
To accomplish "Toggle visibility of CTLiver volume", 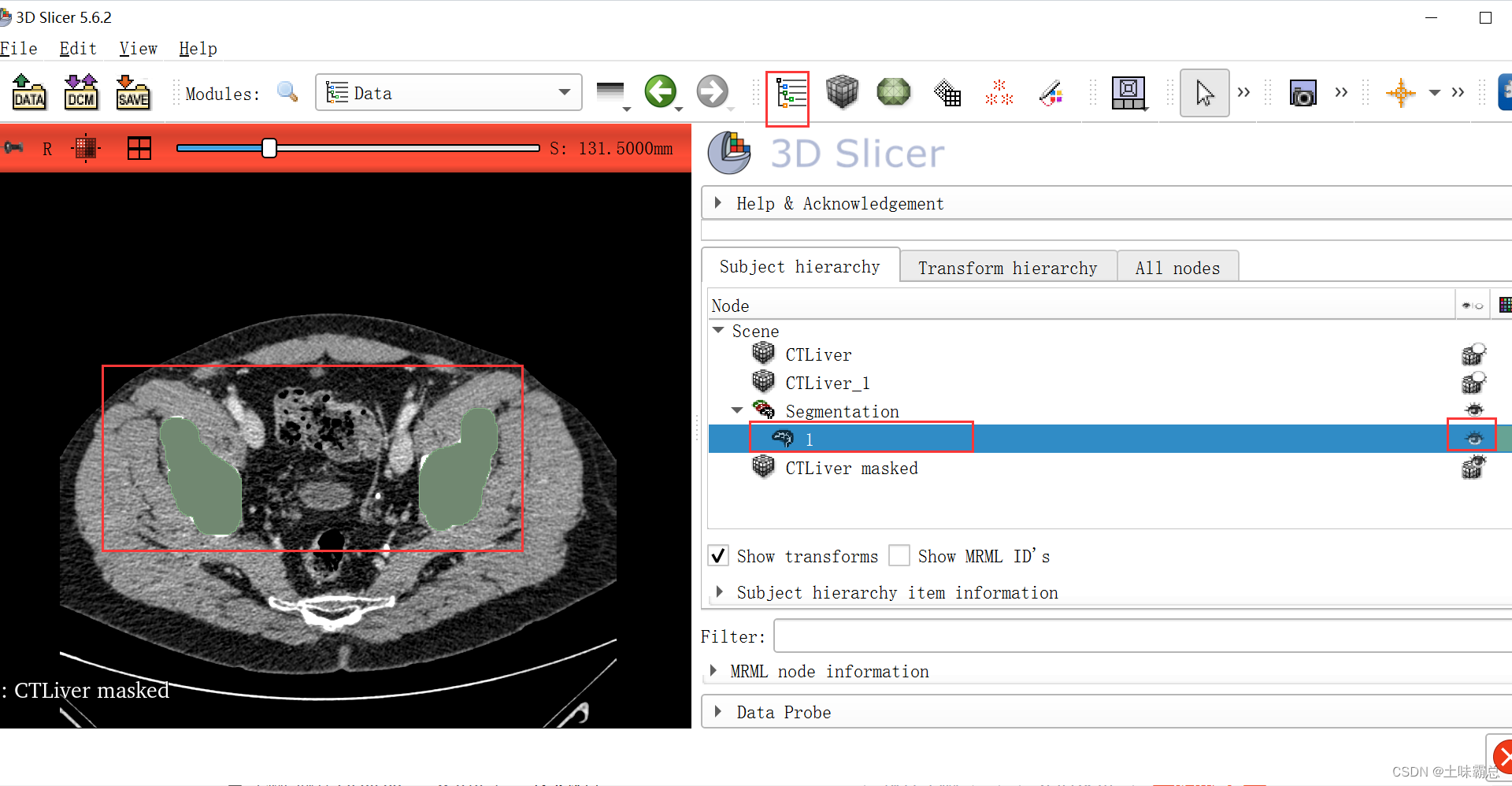I will click(x=1473, y=354).
